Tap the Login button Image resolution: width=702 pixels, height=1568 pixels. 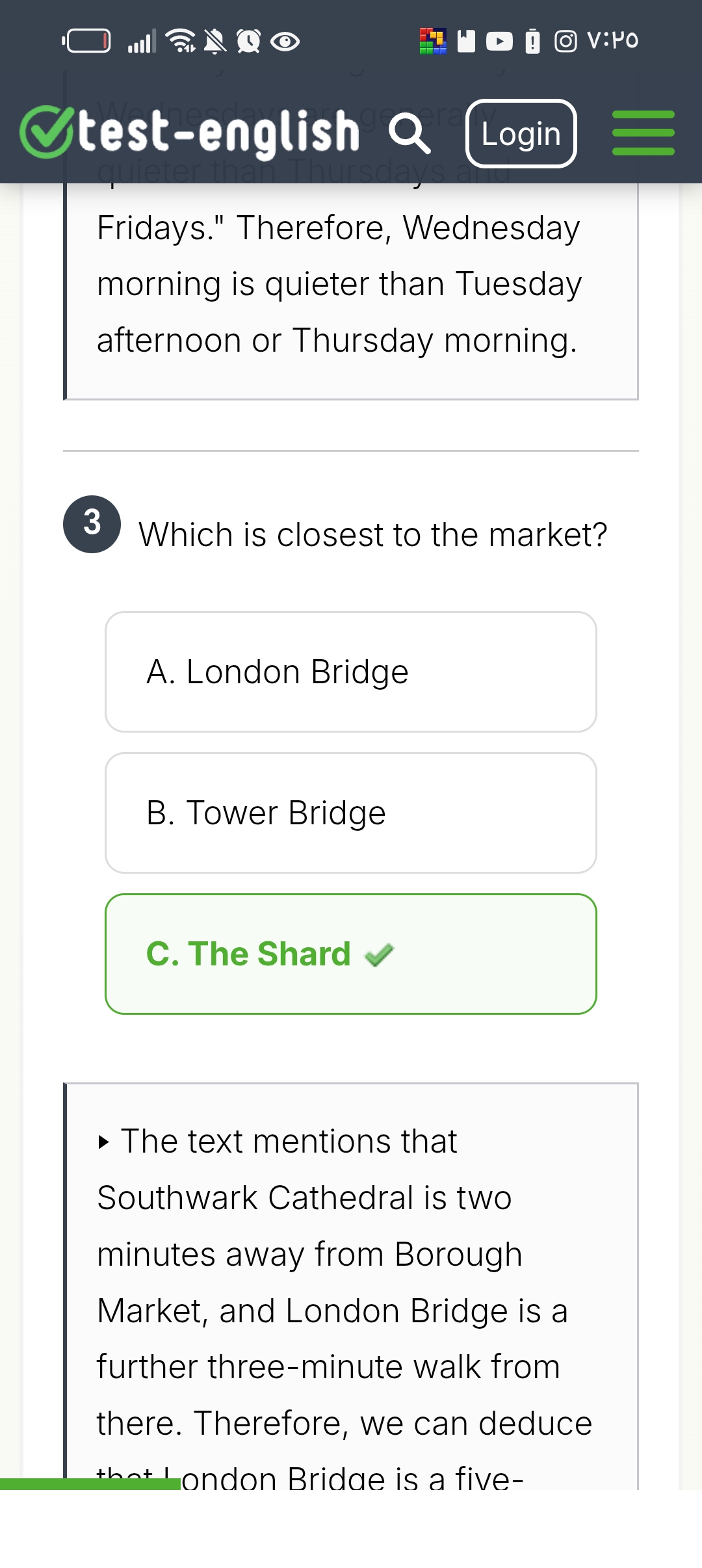(x=521, y=134)
